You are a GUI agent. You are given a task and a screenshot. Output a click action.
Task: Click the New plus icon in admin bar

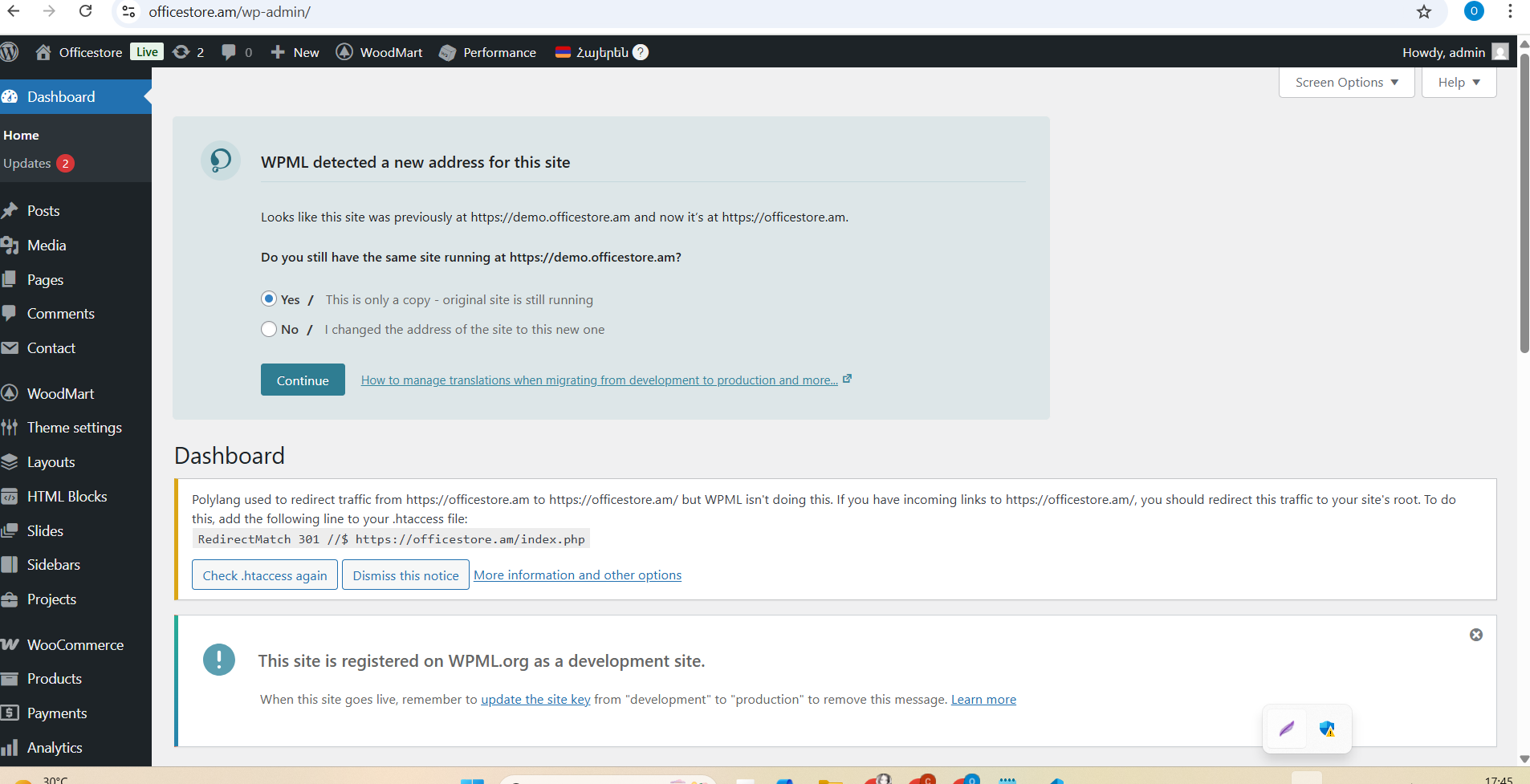278,52
